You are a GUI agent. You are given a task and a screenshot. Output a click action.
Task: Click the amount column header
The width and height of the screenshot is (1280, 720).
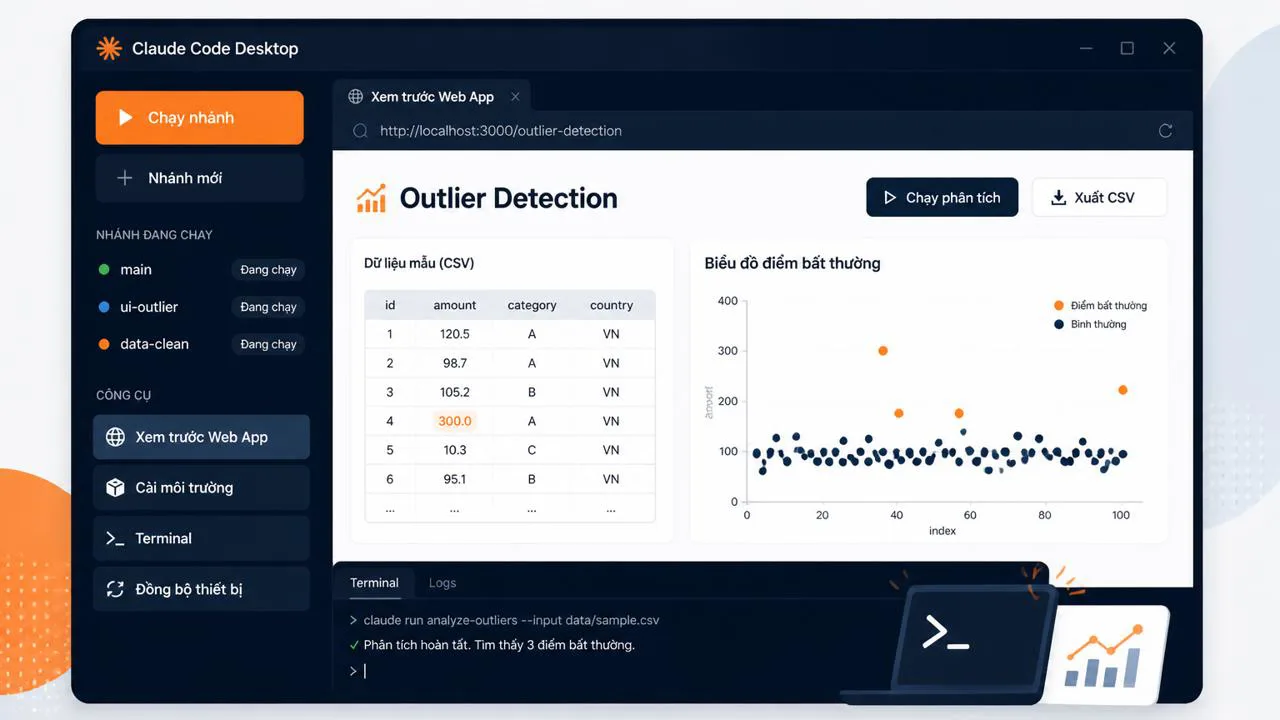click(x=455, y=305)
